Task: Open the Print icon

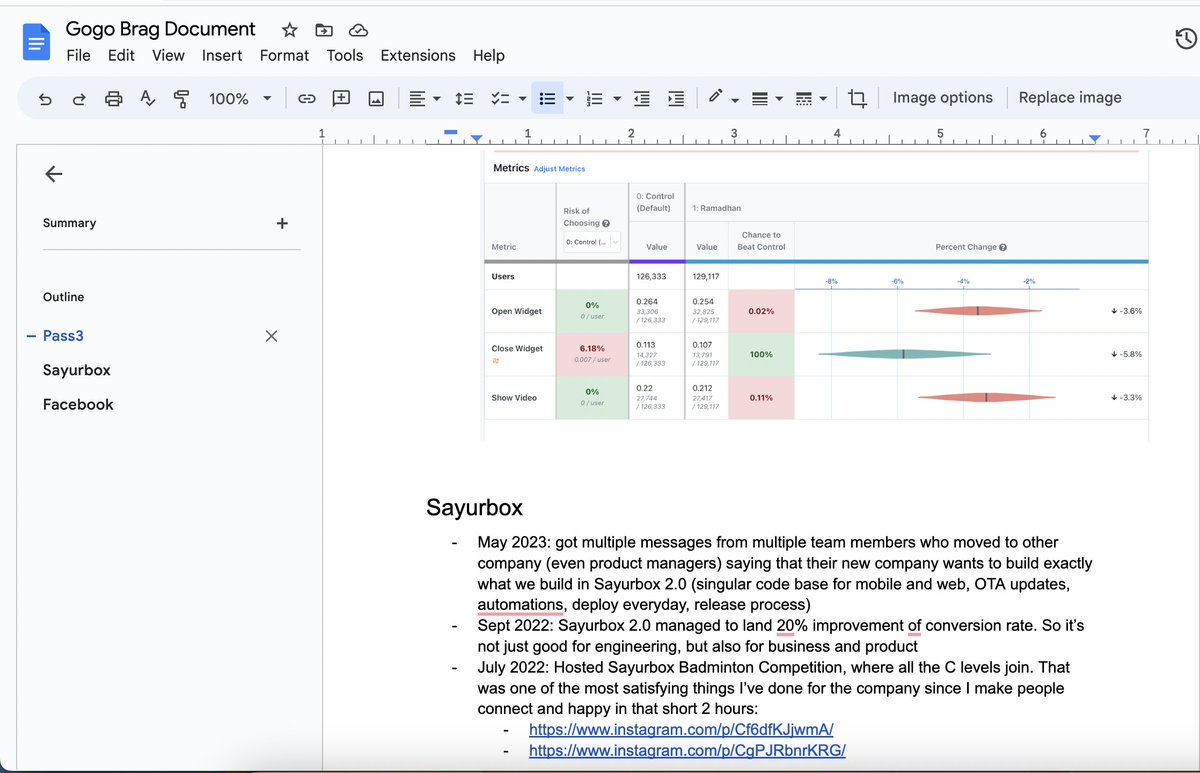Action: point(114,98)
